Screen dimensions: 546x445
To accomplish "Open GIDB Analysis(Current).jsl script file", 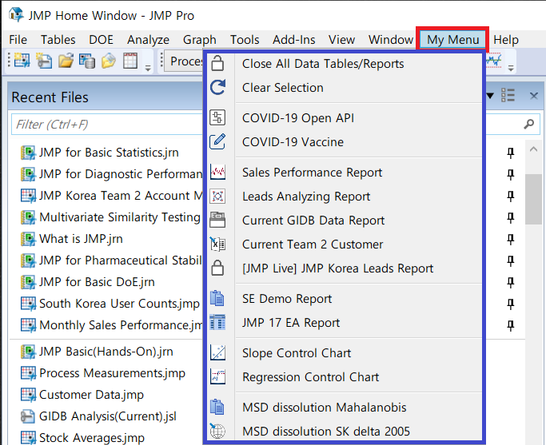I will (108, 416).
